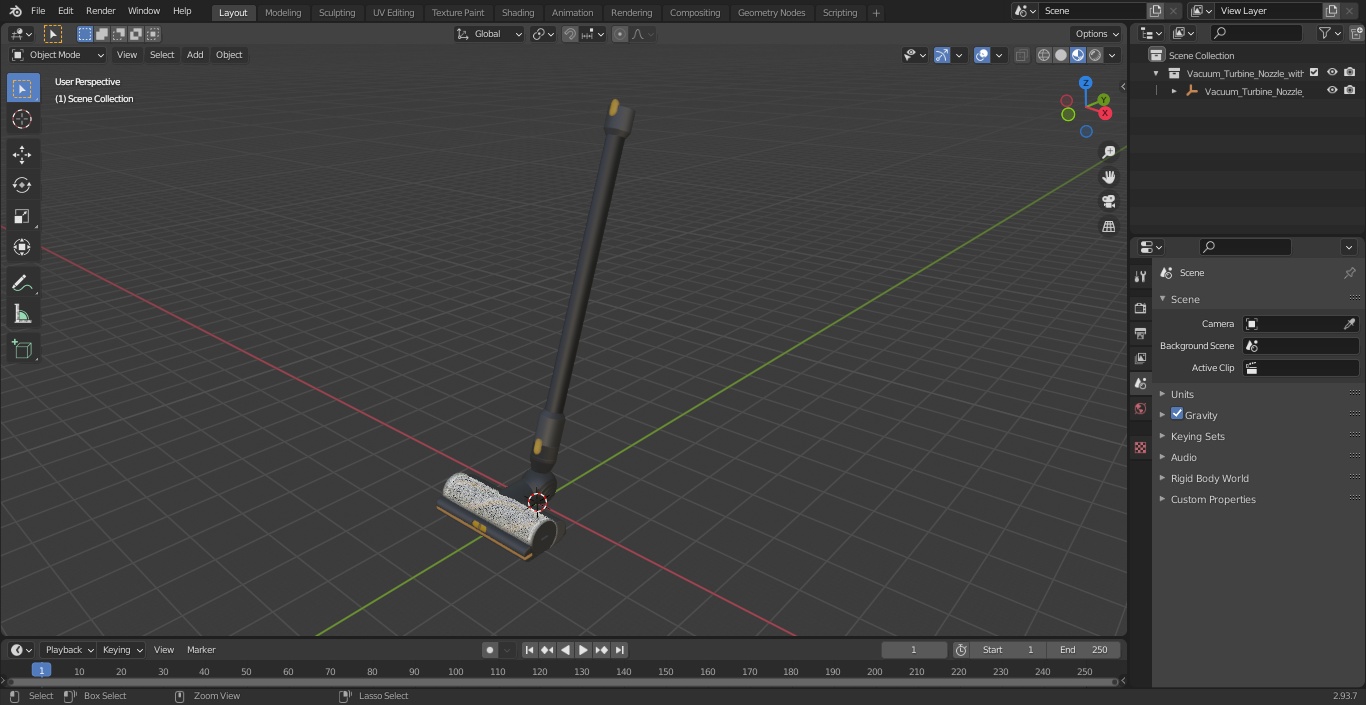
Task: Toggle camera view icon in viewport
Action: point(1108,202)
